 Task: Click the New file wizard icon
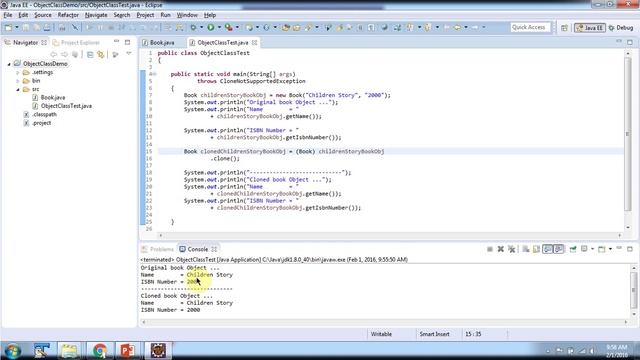point(9,27)
